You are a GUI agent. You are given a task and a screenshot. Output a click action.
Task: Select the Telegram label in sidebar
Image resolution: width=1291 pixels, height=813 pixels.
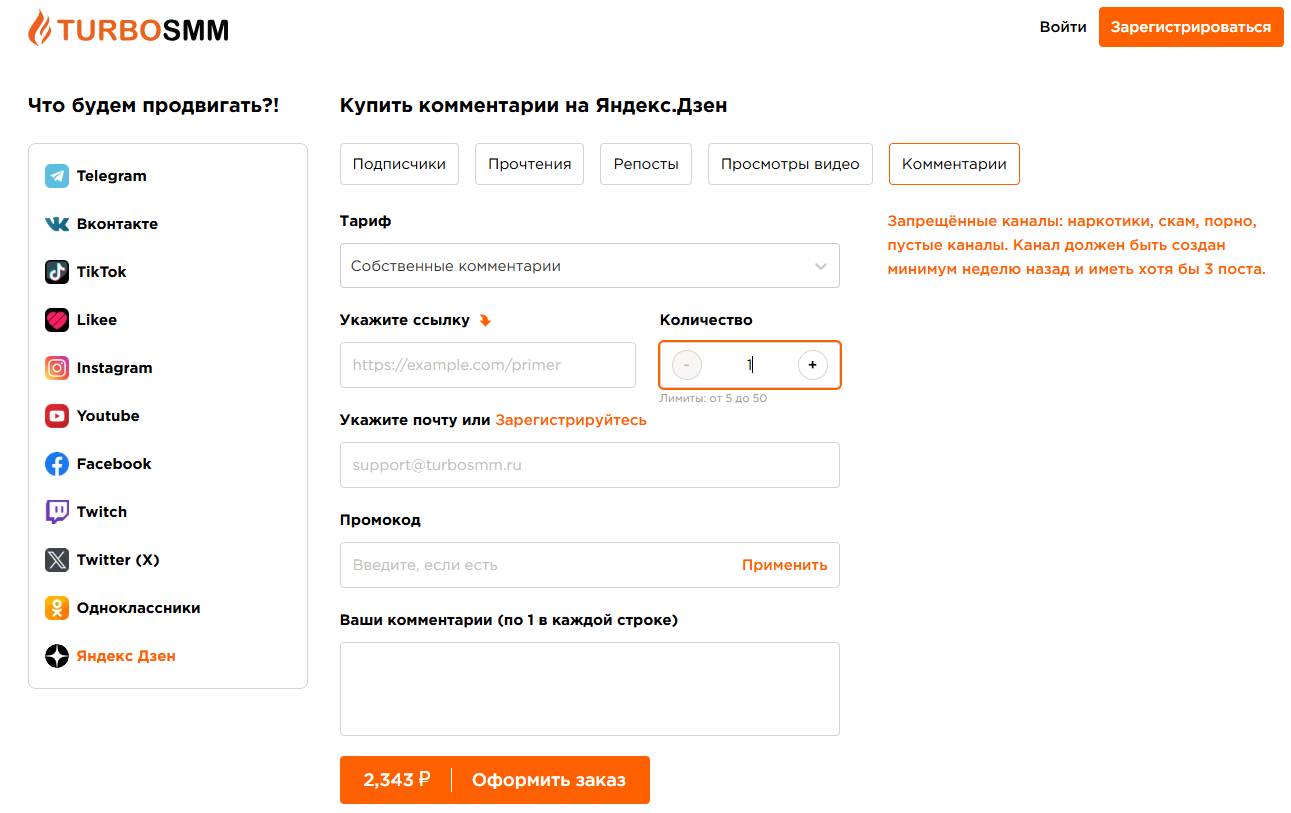point(112,176)
